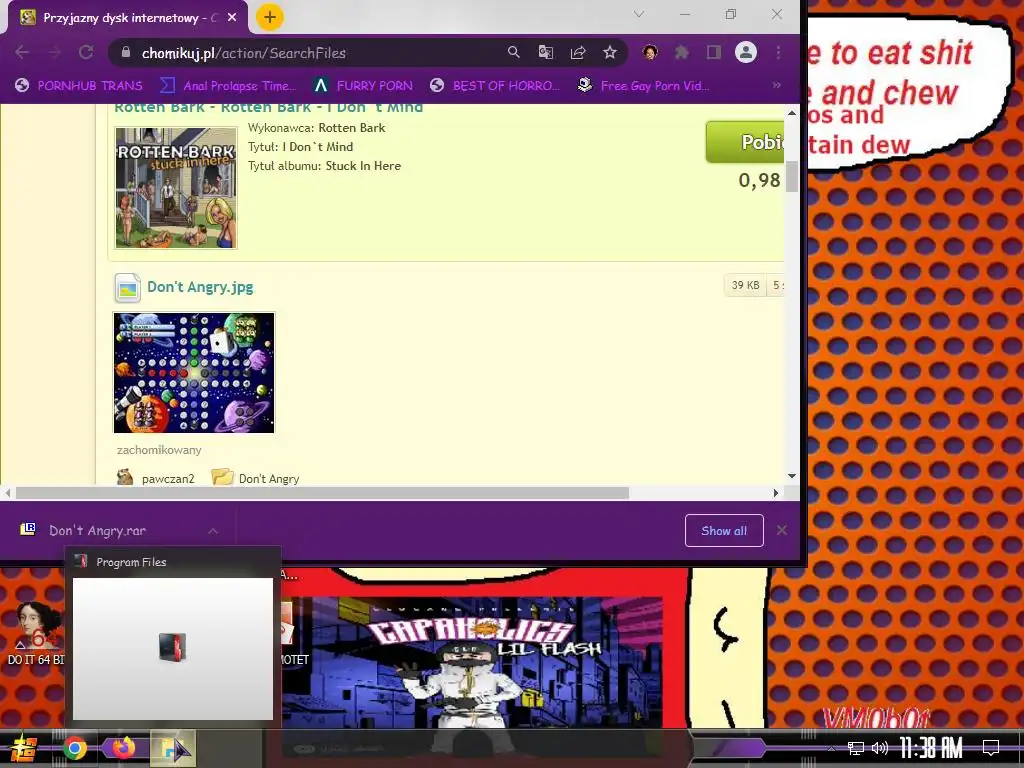This screenshot has height=768, width=1024.
Task: Go back to previous page
Action: (x=22, y=52)
